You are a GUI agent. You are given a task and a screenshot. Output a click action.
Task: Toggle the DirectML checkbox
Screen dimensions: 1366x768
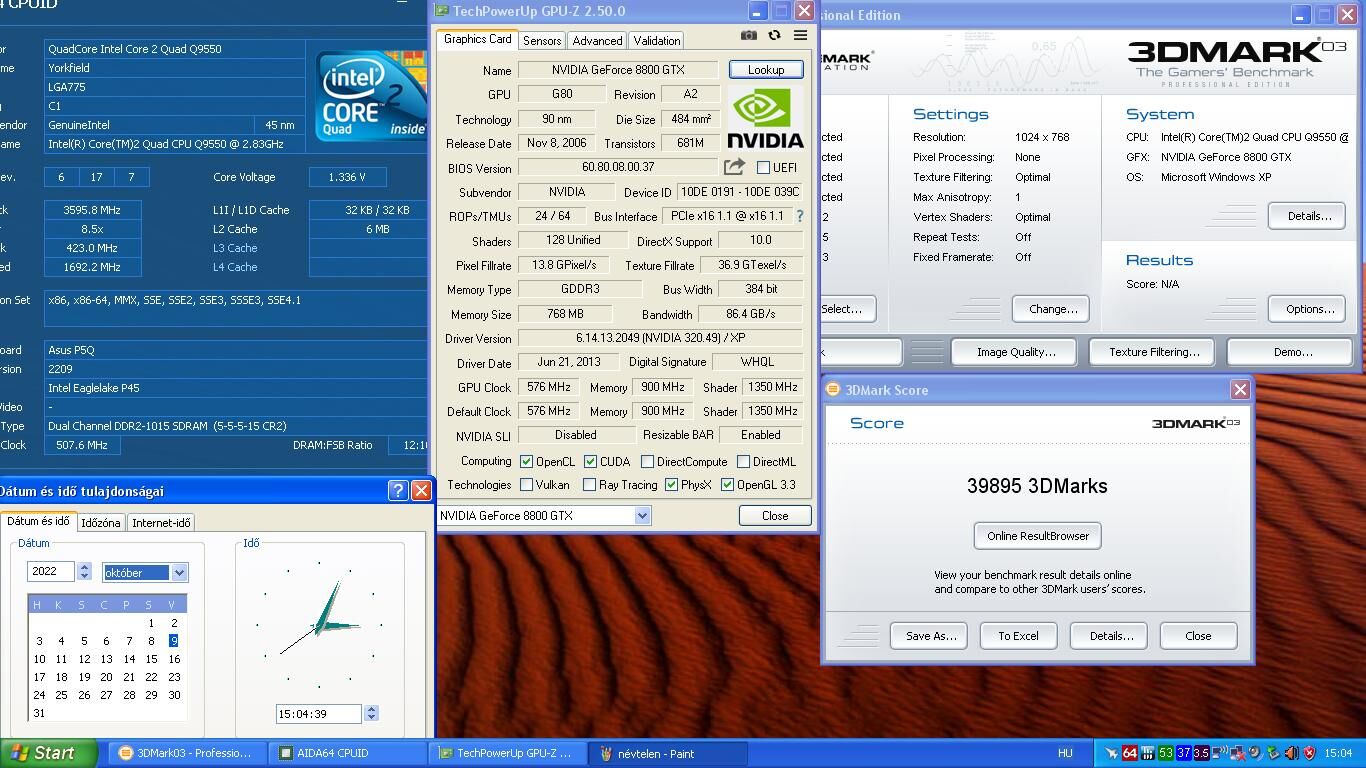pos(743,461)
